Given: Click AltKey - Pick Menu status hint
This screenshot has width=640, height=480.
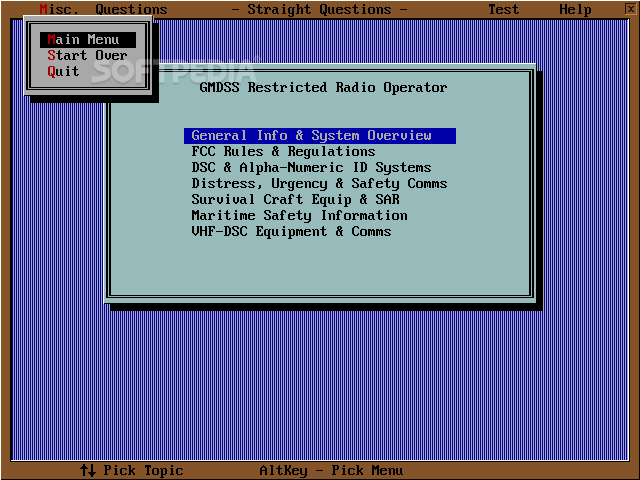Looking at the screenshot, I should click(x=331, y=470).
